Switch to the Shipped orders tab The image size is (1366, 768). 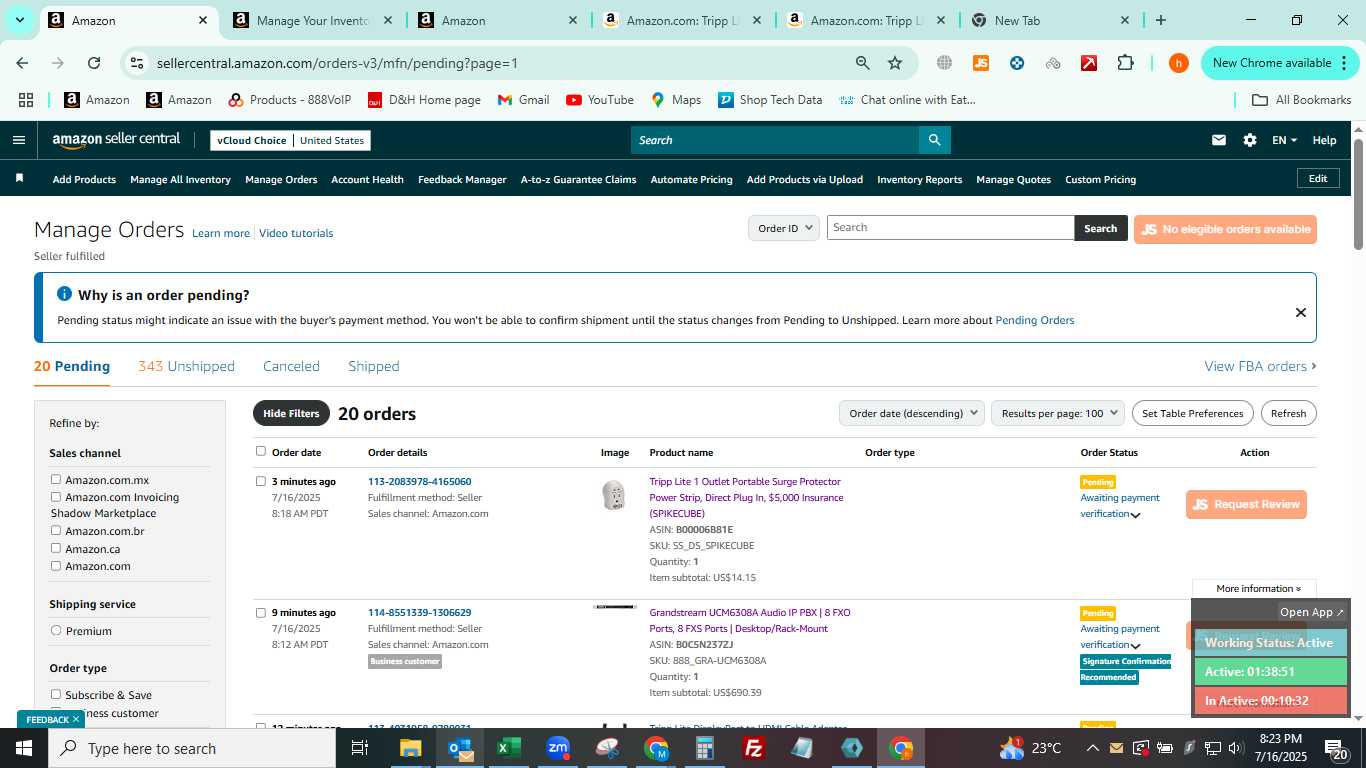(374, 366)
